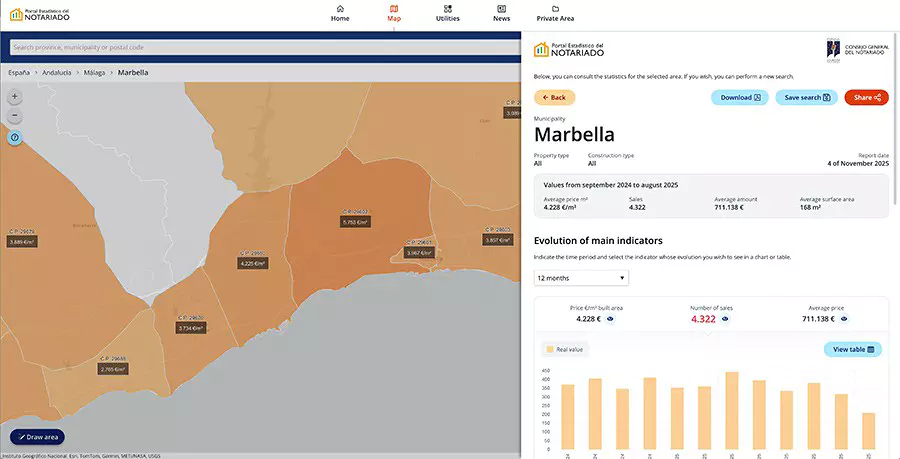Toggle number of sales eye icon
Viewport: 900px width, 459px height.
pyautogui.click(x=726, y=319)
